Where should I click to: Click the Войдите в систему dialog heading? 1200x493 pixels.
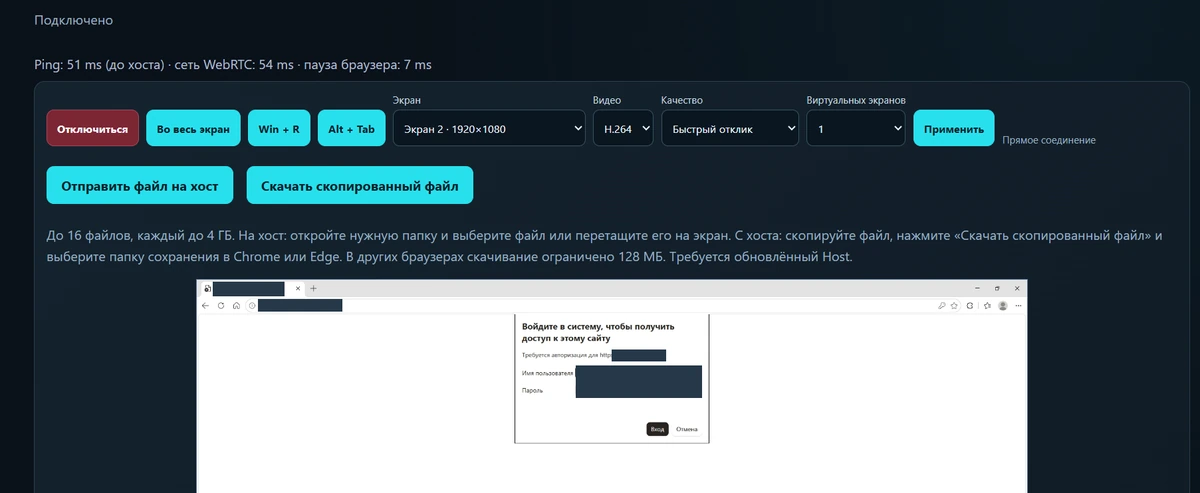click(x=598, y=332)
